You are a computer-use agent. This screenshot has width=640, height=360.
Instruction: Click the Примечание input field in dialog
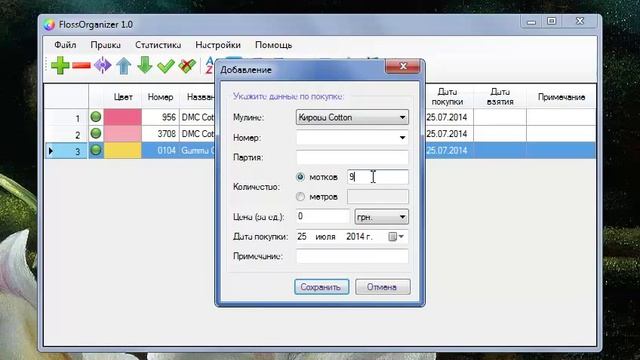click(352, 256)
